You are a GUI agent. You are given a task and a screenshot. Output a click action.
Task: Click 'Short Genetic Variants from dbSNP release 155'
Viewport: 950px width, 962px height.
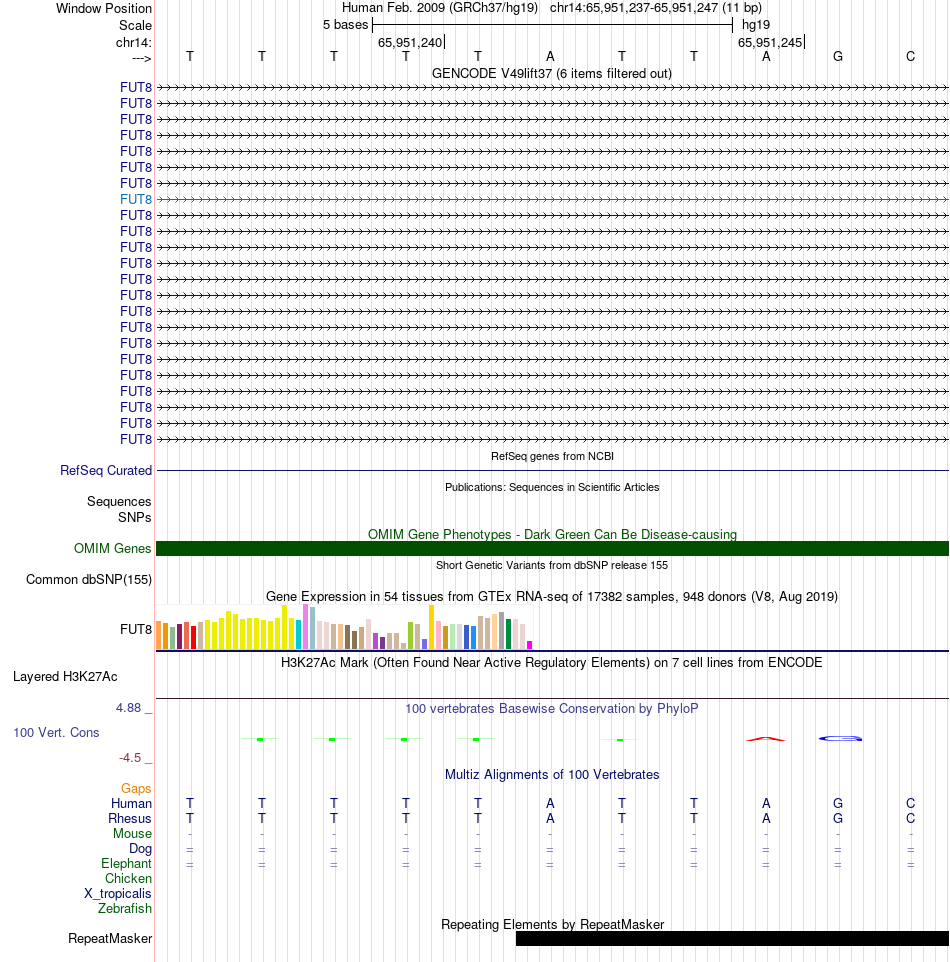[552, 565]
